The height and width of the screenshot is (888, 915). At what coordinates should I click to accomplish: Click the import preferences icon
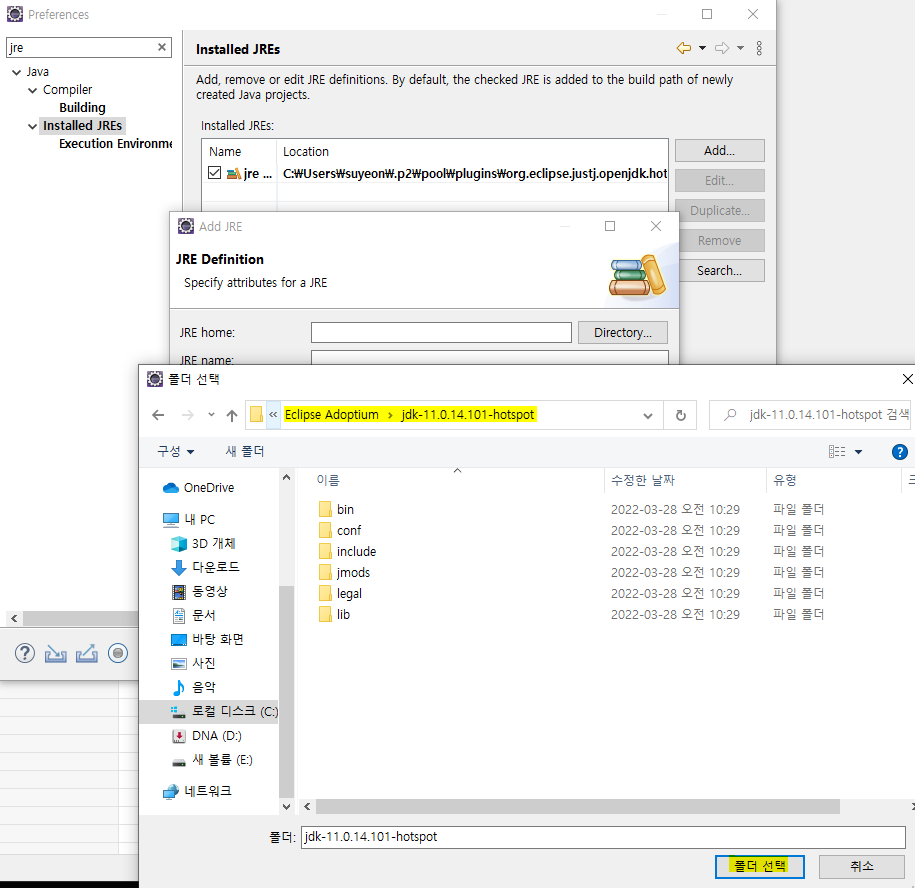coord(55,653)
